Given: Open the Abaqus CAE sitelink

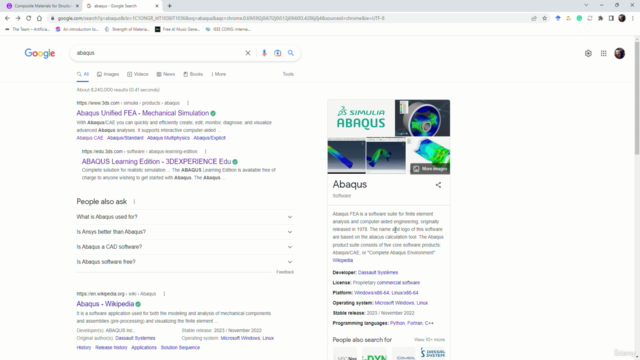Looking at the screenshot, I should tap(90, 138).
